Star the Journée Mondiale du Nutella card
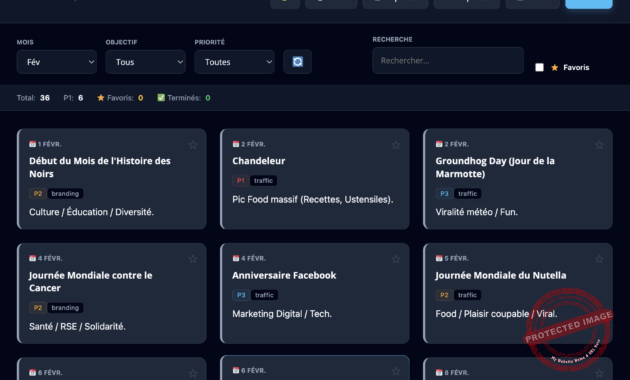The width and height of the screenshot is (630, 380). tap(599, 259)
